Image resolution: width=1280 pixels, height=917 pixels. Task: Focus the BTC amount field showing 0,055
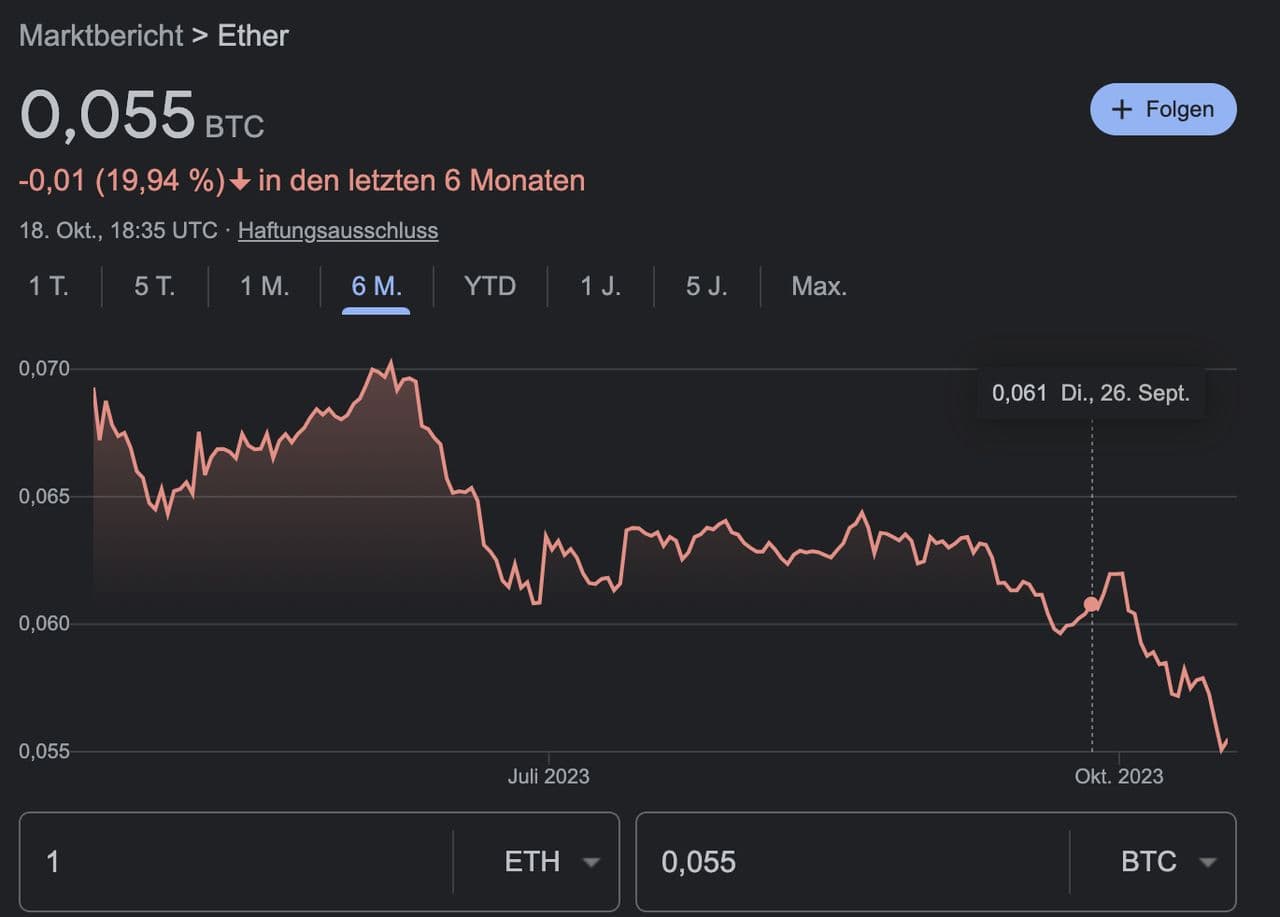850,862
